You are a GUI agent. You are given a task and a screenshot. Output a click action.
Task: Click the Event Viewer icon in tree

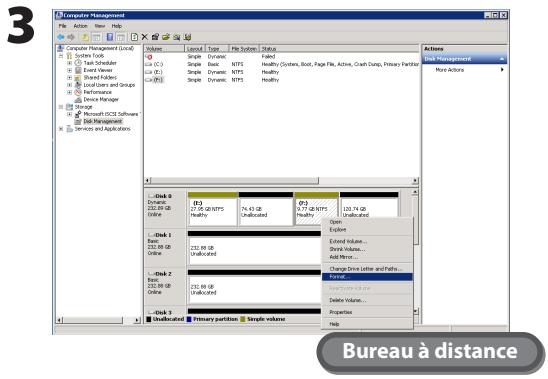click(x=78, y=70)
